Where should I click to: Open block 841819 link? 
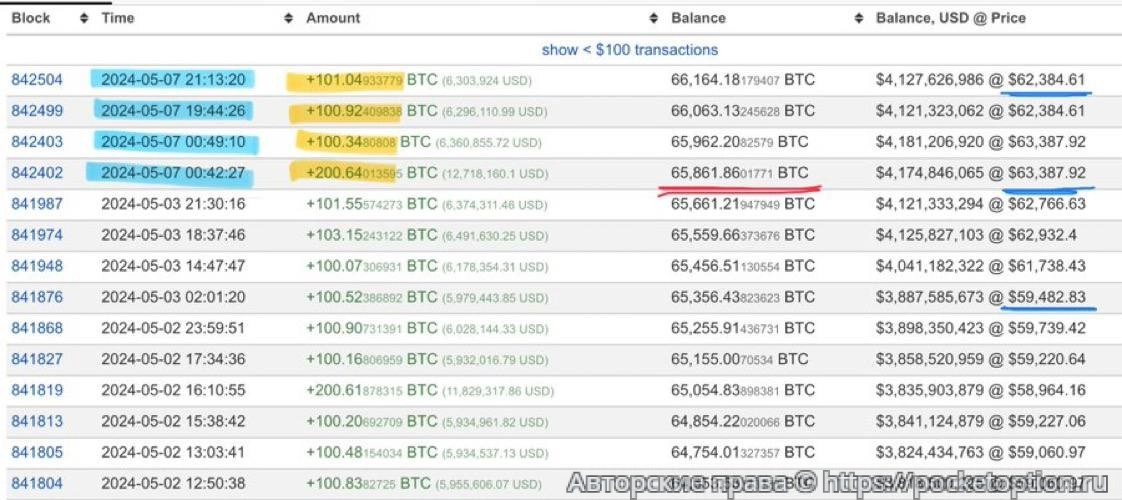tap(37, 390)
